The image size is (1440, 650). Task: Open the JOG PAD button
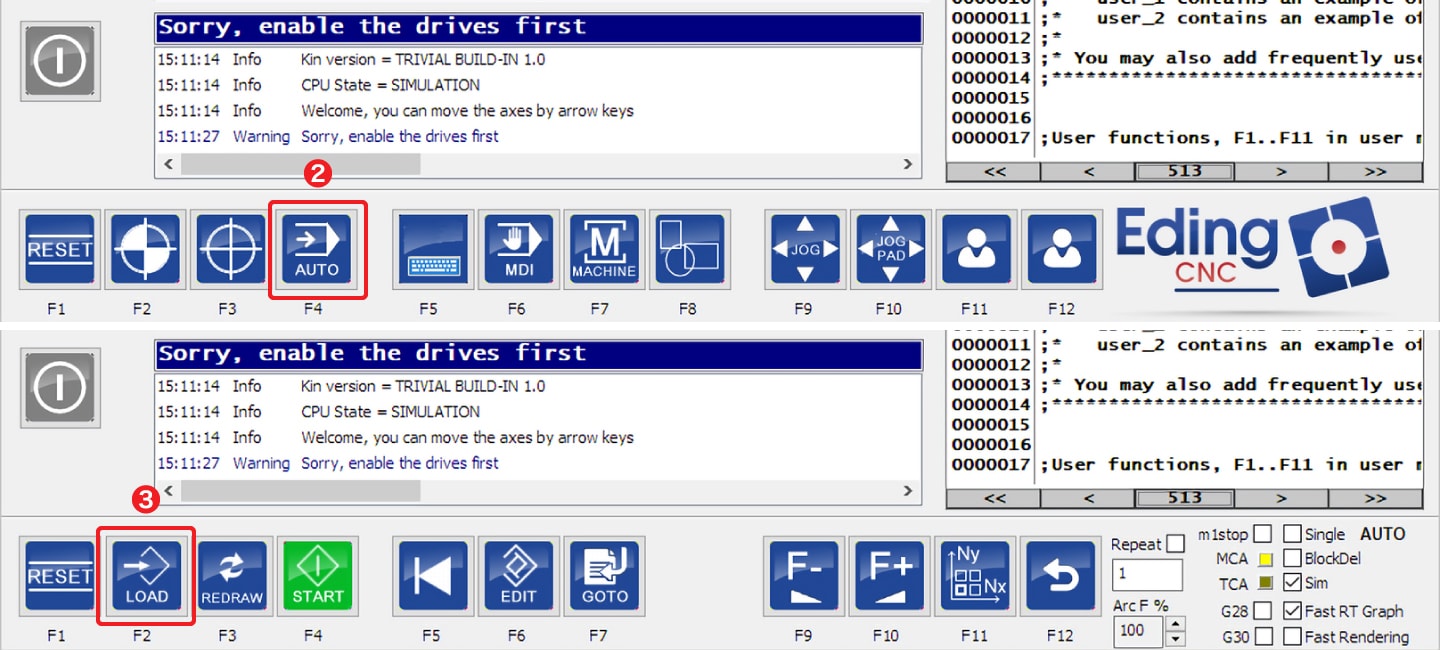tap(890, 249)
